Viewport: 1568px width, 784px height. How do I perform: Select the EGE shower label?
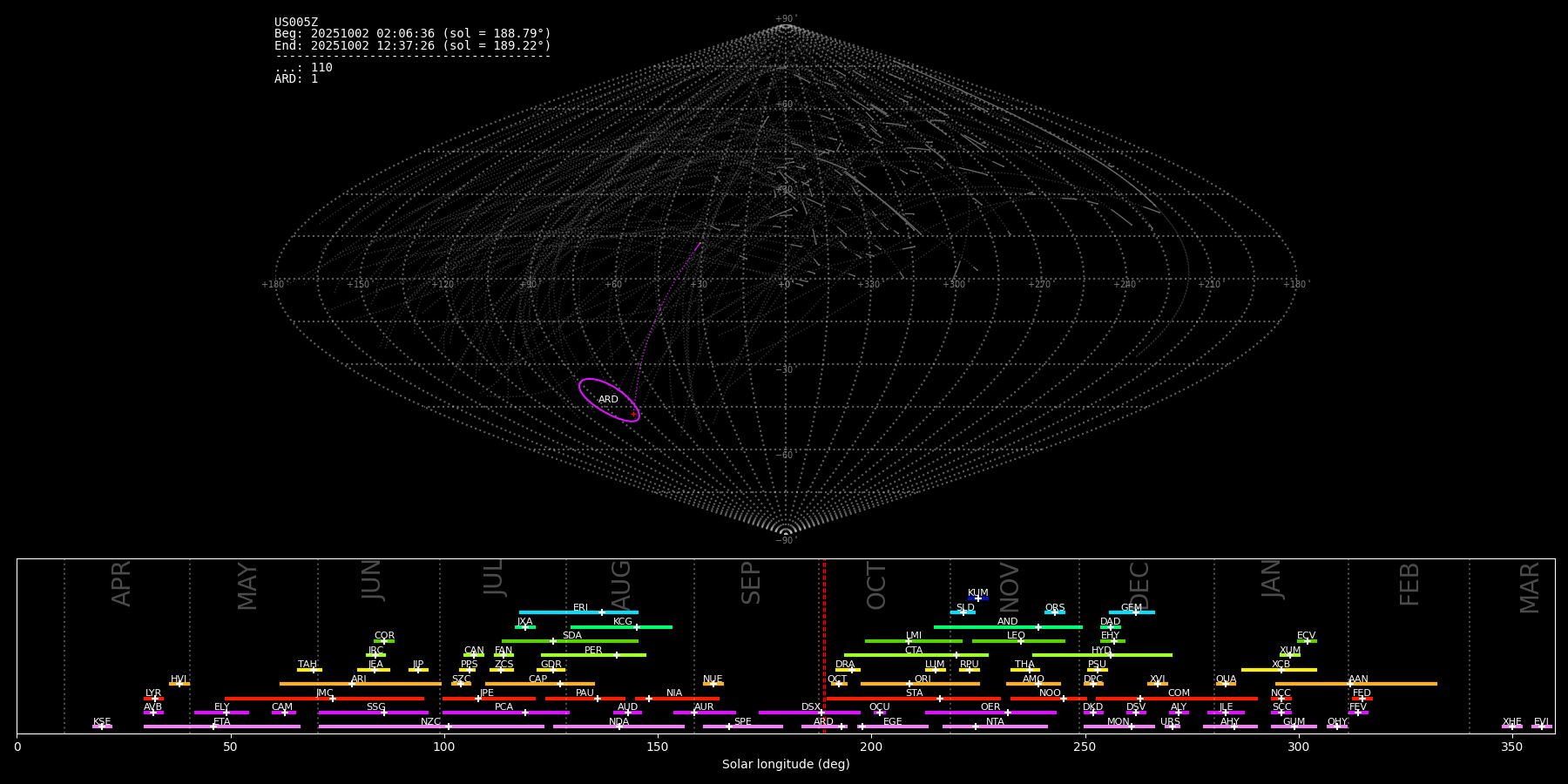(x=892, y=722)
